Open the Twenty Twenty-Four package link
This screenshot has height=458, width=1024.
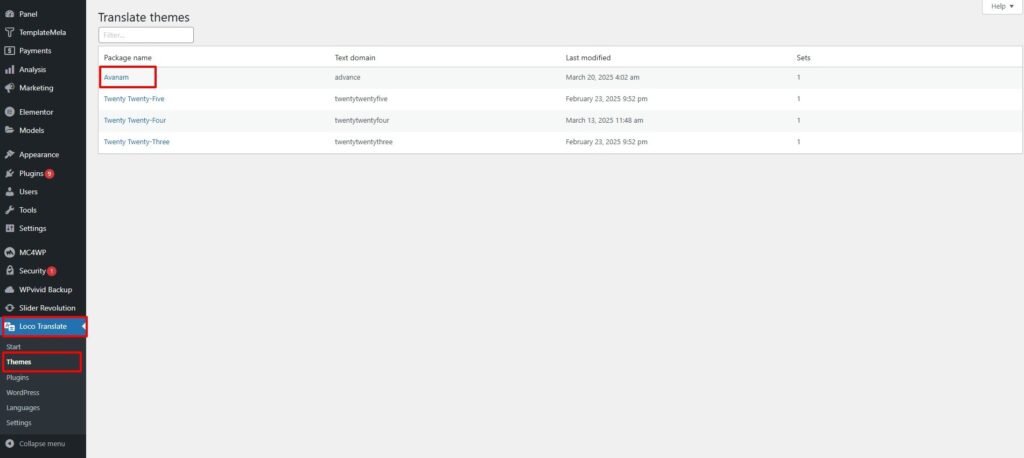coord(135,120)
